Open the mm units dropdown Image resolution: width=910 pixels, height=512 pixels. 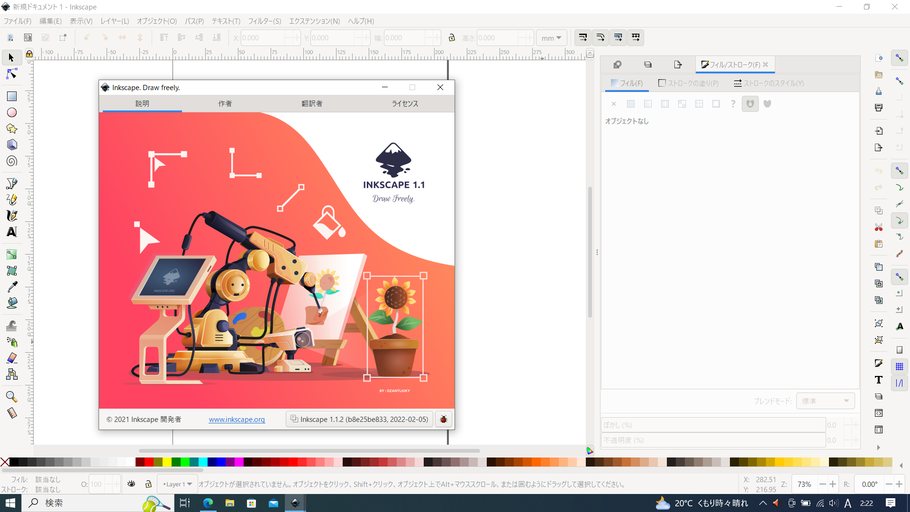(x=551, y=38)
